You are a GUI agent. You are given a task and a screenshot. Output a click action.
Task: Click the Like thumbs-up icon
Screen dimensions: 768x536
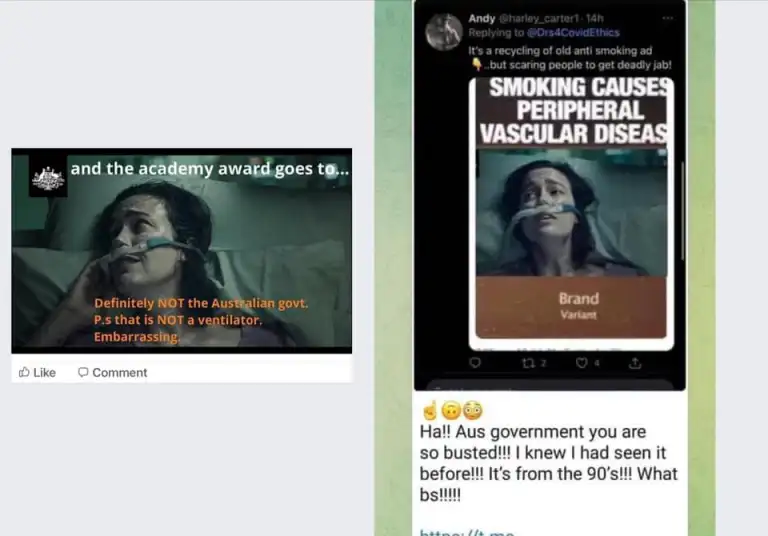click(24, 372)
